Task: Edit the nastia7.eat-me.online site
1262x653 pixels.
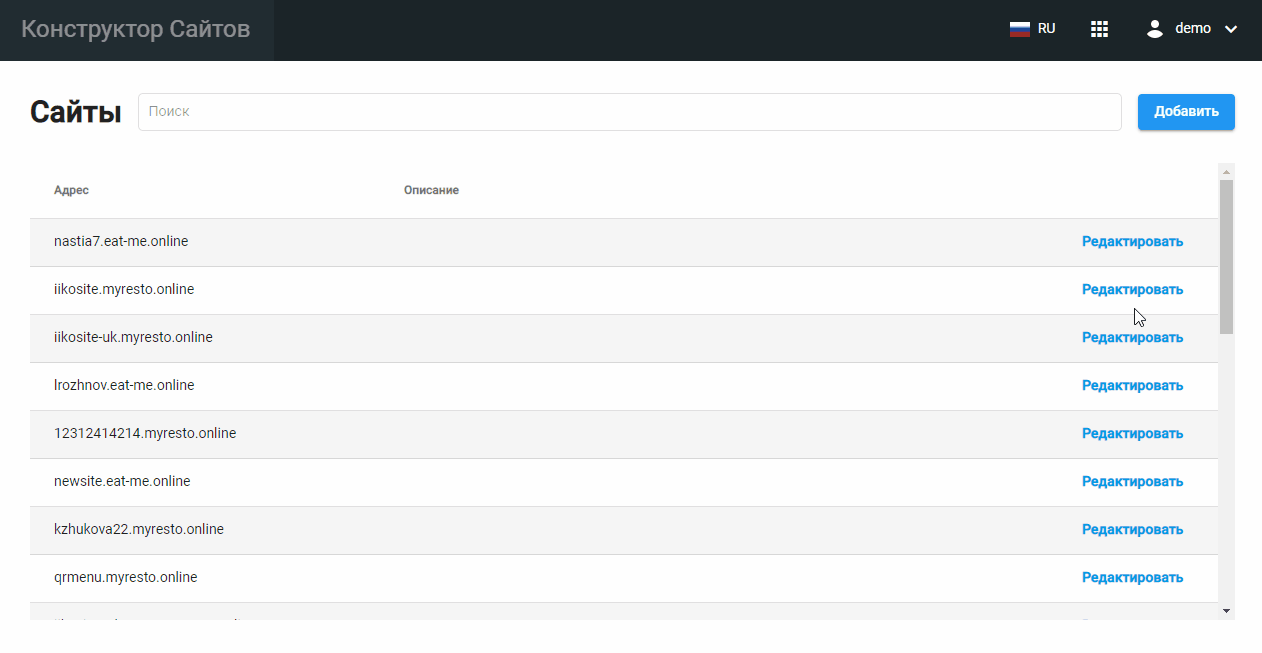Action: [x=1132, y=241]
